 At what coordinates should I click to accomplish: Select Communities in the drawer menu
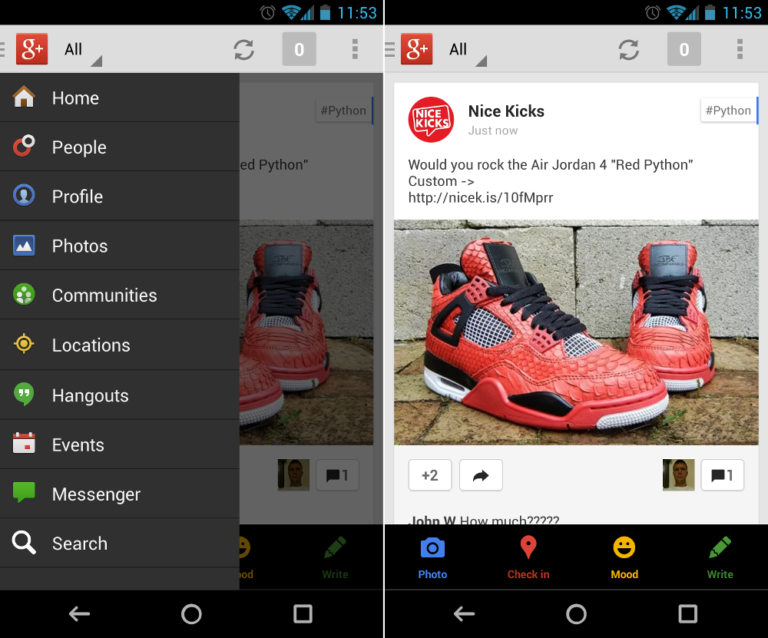point(120,295)
